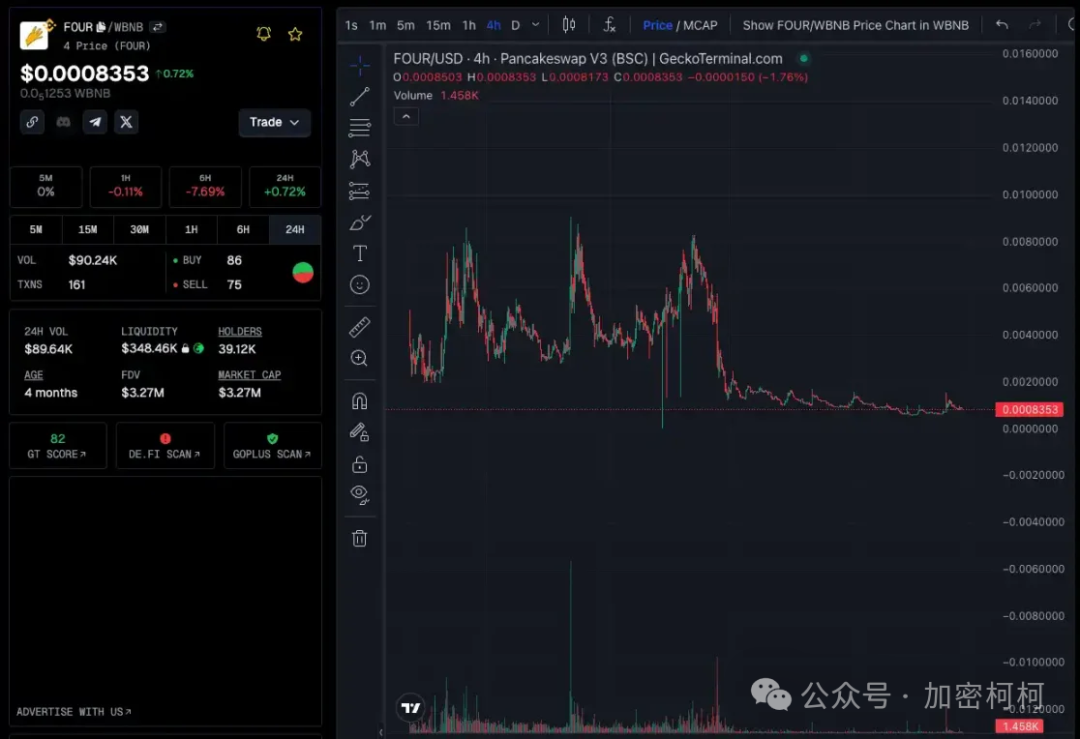Click the magnet mode icon
1080x739 pixels.
(x=360, y=401)
